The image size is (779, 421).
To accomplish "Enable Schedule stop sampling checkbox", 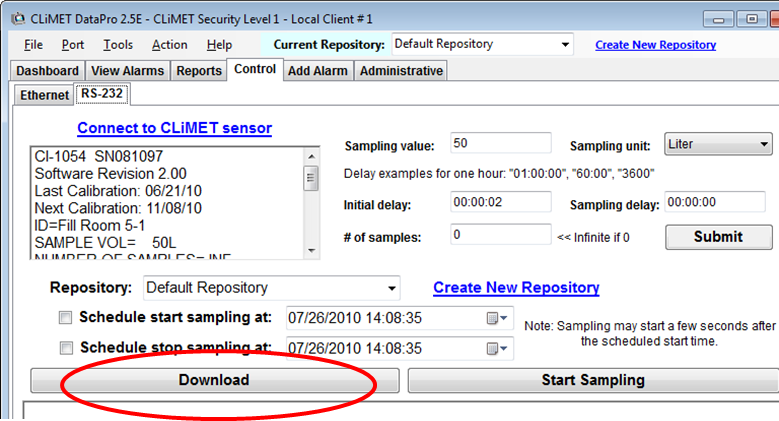I will point(66,348).
